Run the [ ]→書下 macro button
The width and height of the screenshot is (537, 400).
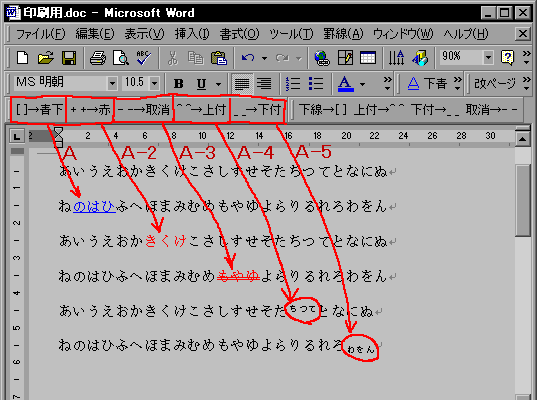pos(39,110)
